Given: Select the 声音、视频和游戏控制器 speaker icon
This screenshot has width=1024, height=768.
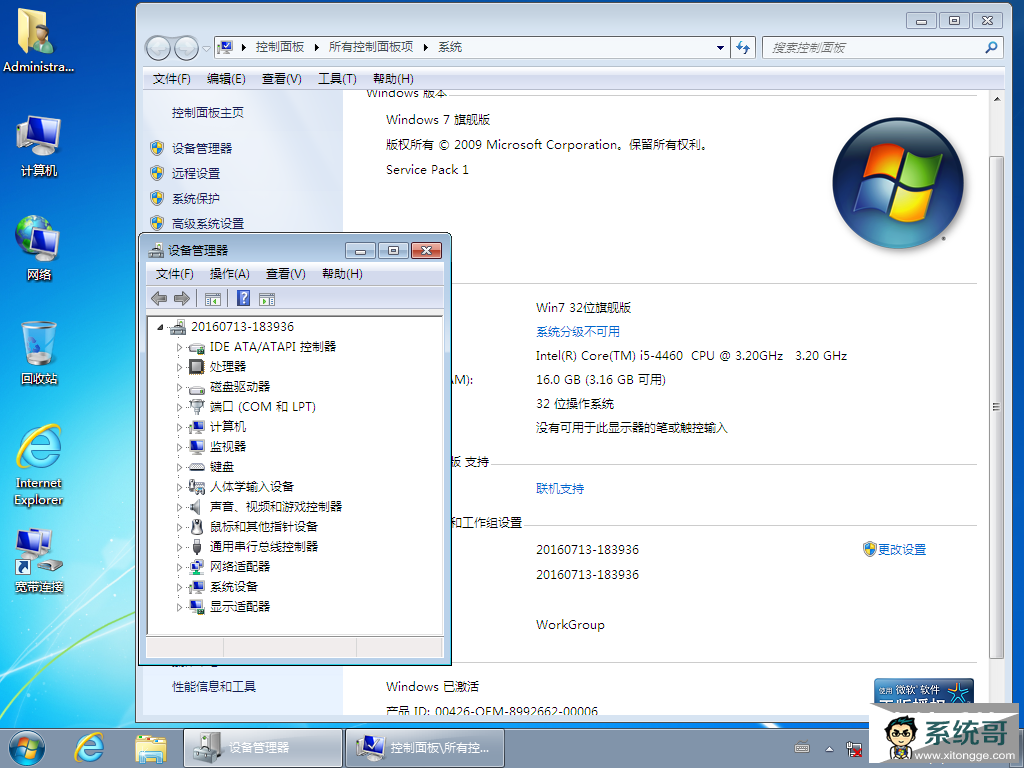Looking at the screenshot, I should point(195,507).
